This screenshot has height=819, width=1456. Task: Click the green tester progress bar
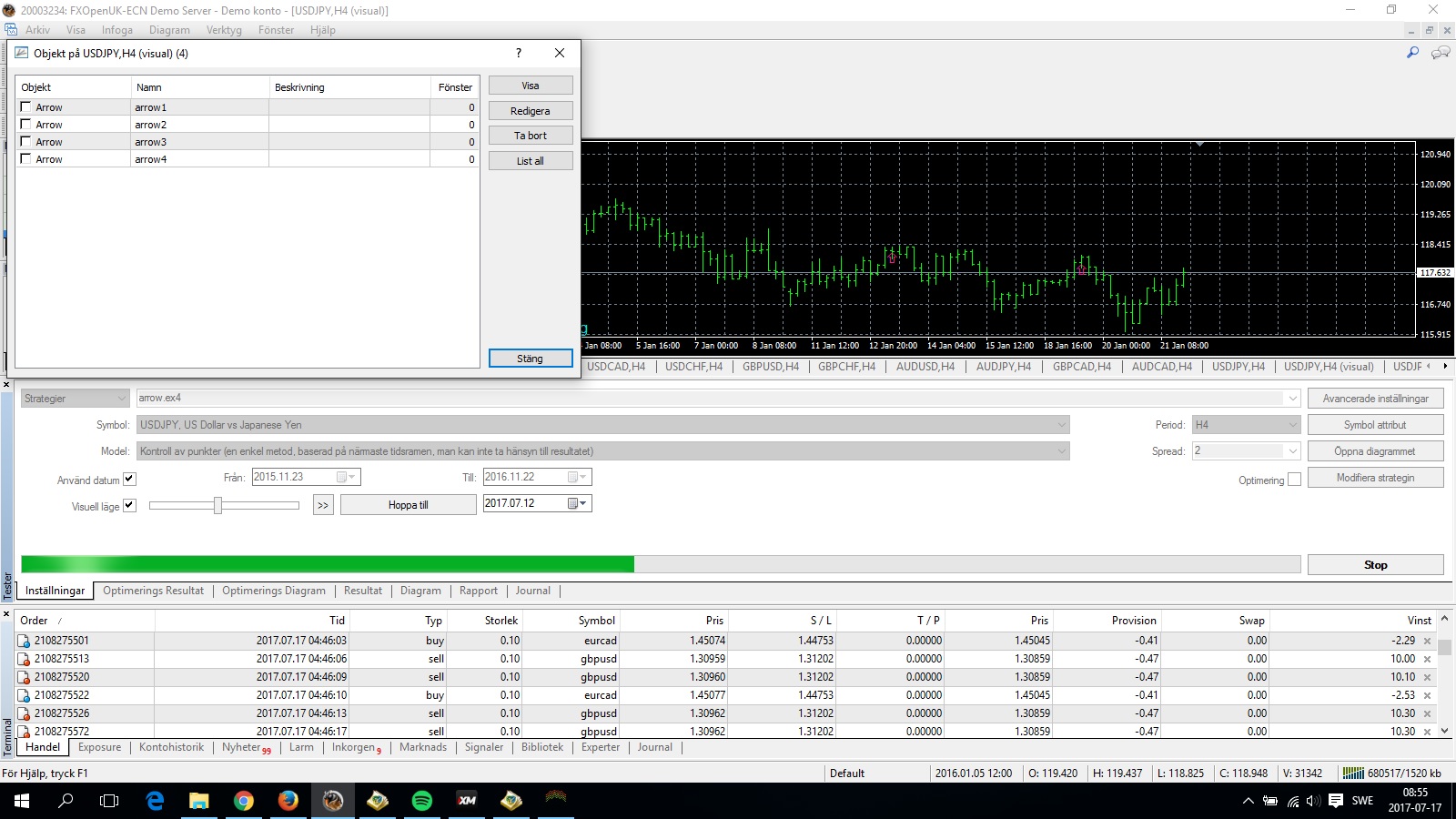click(x=328, y=564)
